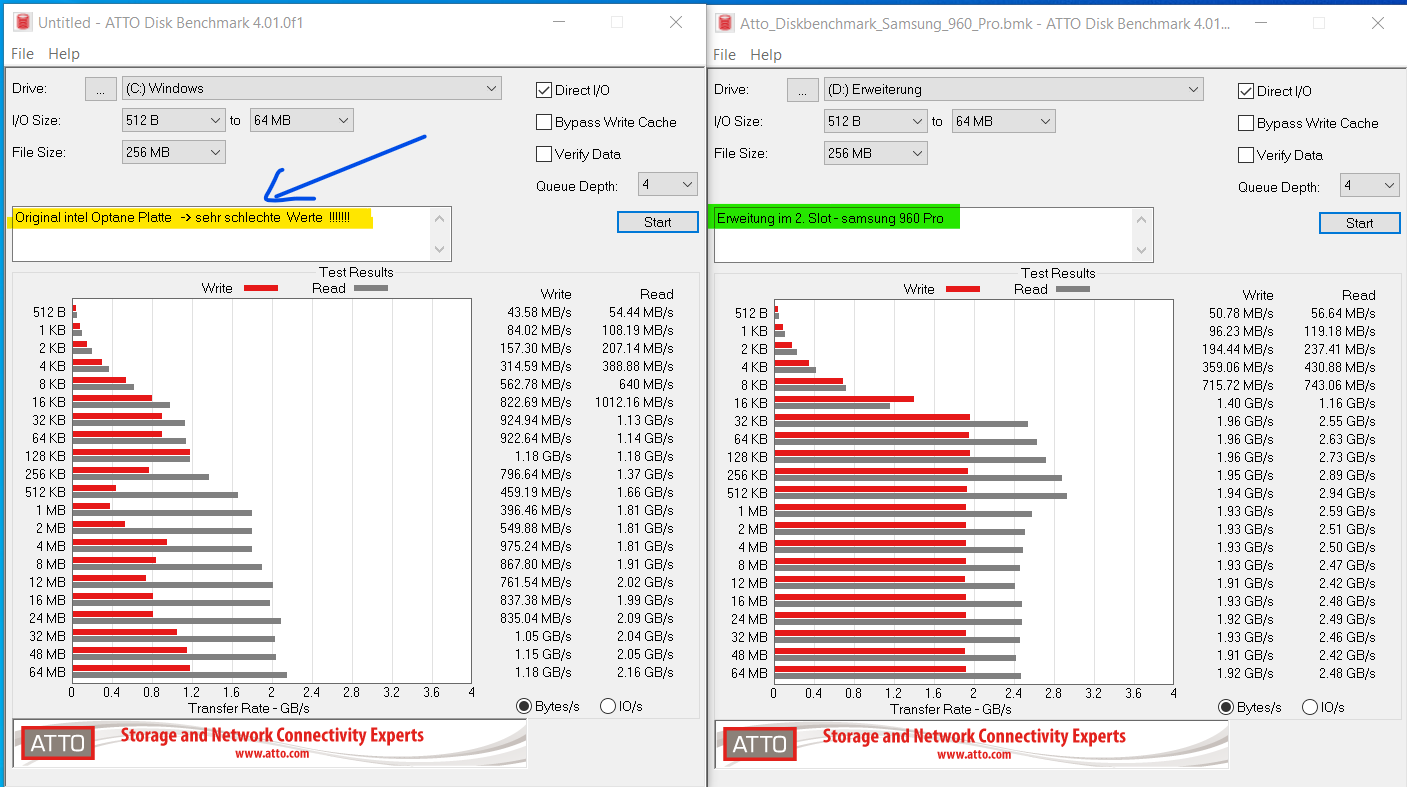Open the 256 MB File Size dropdown in Samsung 960 Pro window

875,153
